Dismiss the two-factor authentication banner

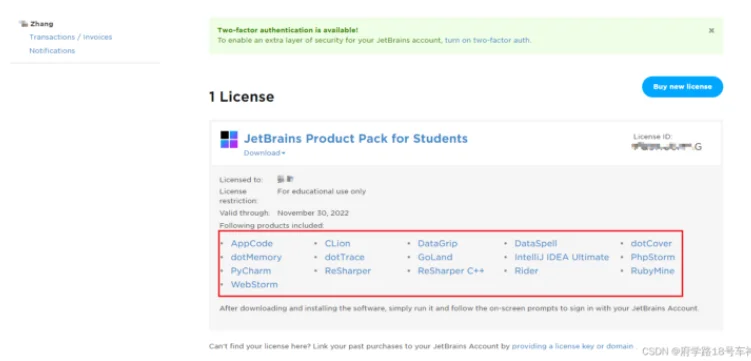(711, 30)
